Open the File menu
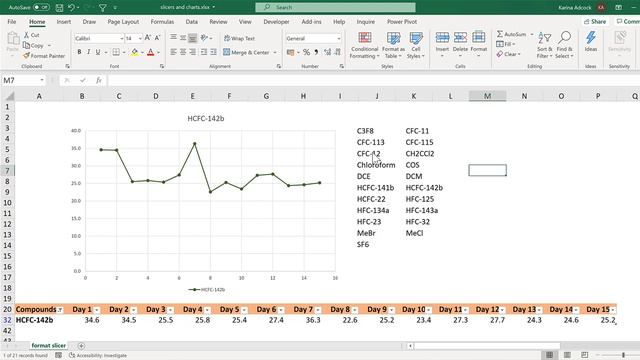Image resolution: width=640 pixels, height=360 pixels. click(12, 22)
